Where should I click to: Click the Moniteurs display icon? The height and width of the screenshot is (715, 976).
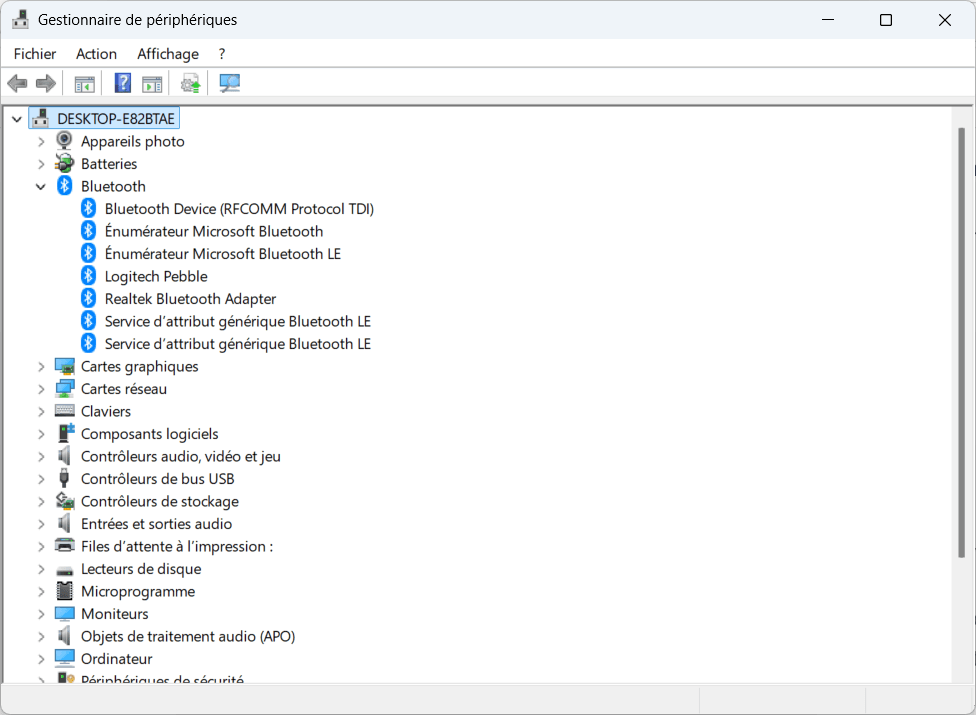pyautogui.click(x=64, y=614)
